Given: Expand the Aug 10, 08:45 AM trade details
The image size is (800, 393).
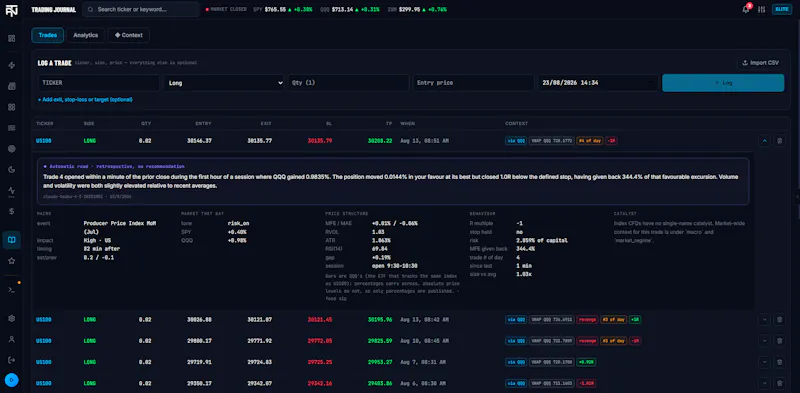Looking at the screenshot, I should pos(764,340).
